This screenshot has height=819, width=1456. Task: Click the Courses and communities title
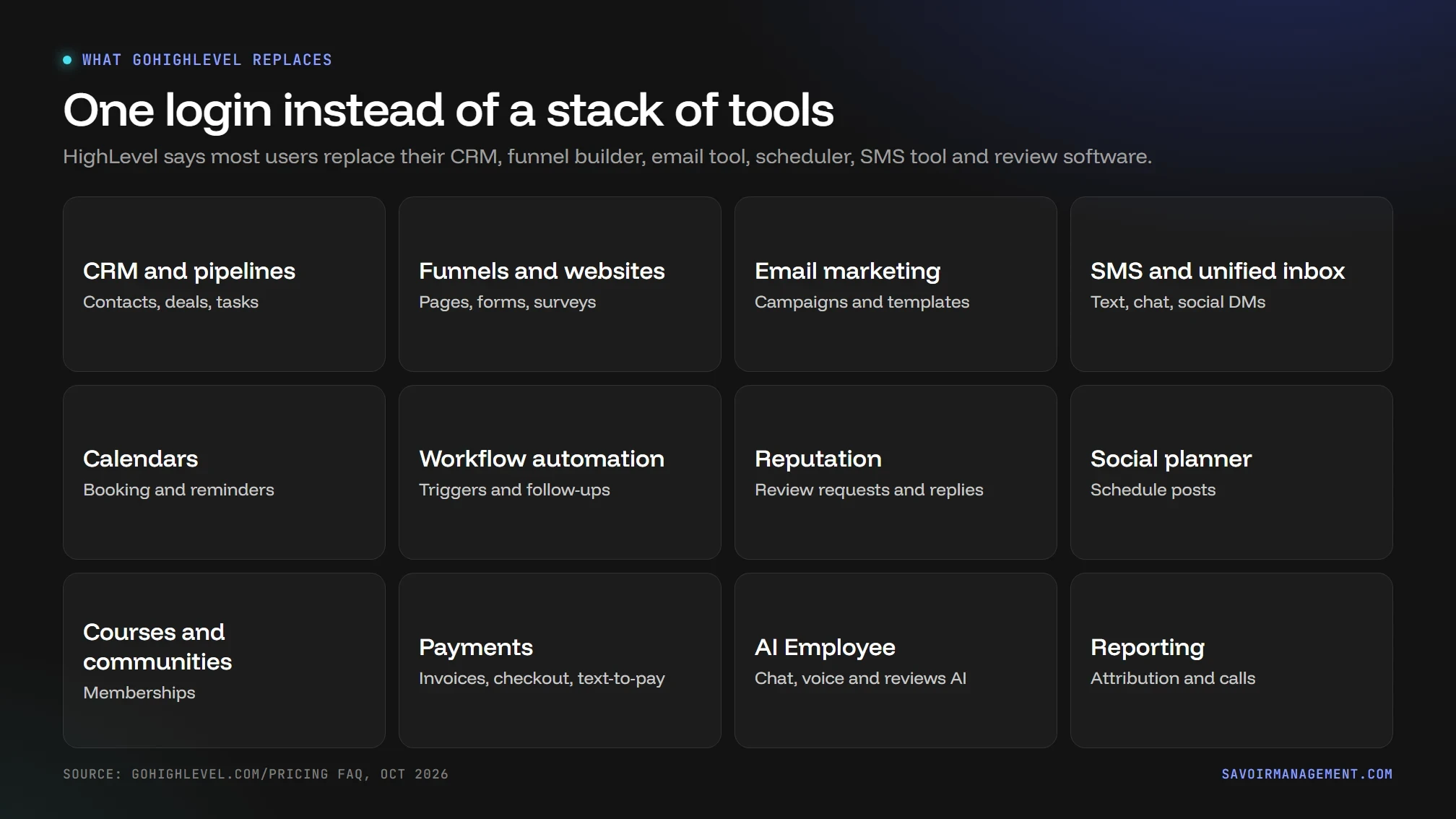157,647
